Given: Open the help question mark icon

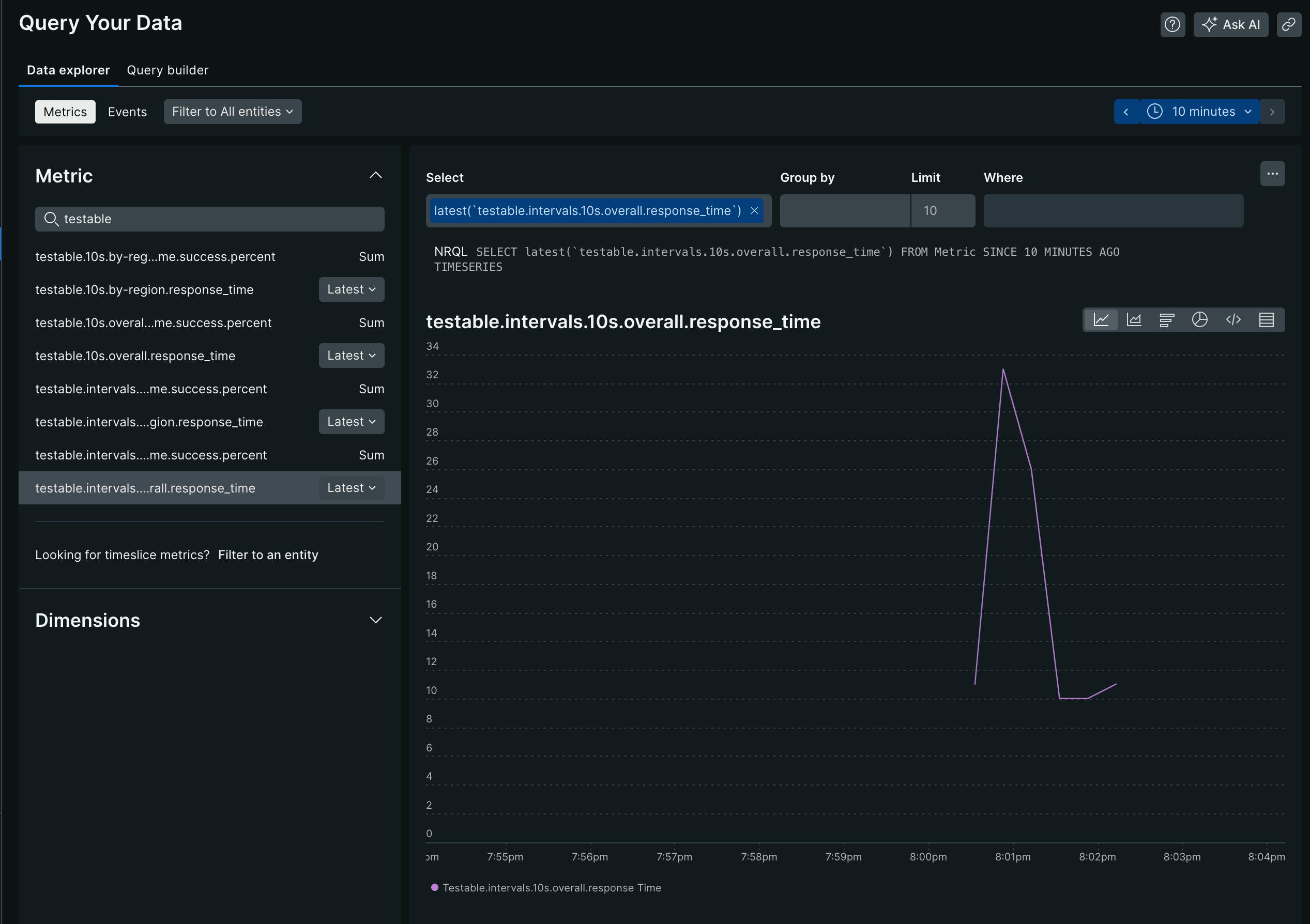Looking at the screenshot, I should 1172,24.
